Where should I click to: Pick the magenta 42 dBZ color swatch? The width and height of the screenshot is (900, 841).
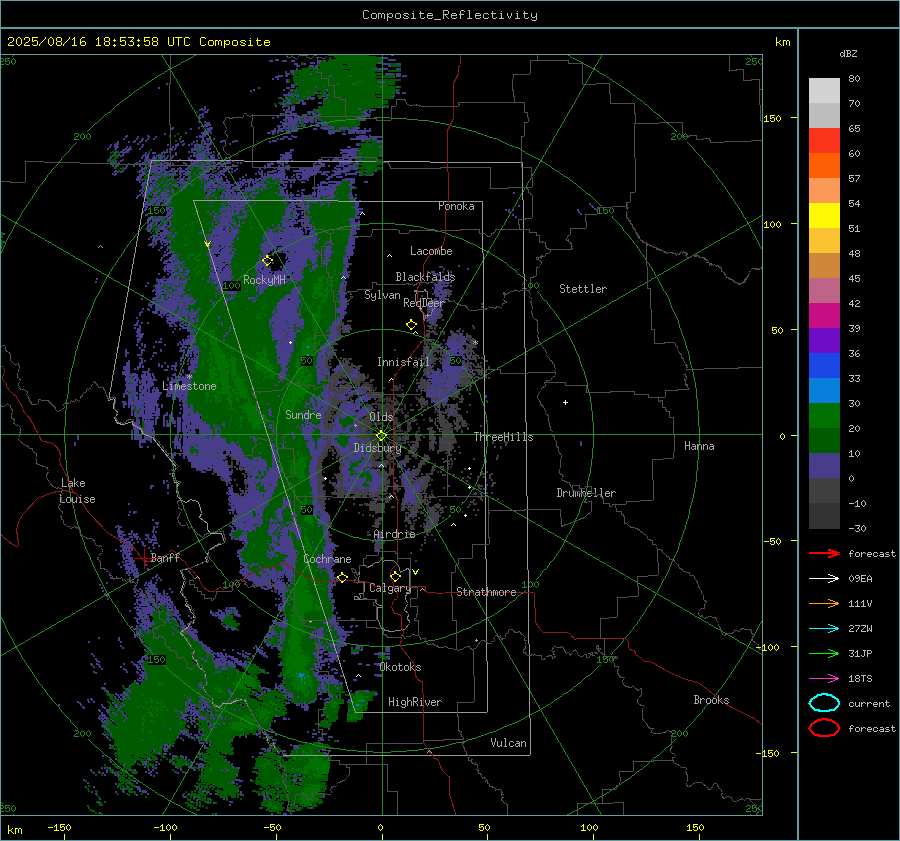pyautogui.click(x=824, y=316)
